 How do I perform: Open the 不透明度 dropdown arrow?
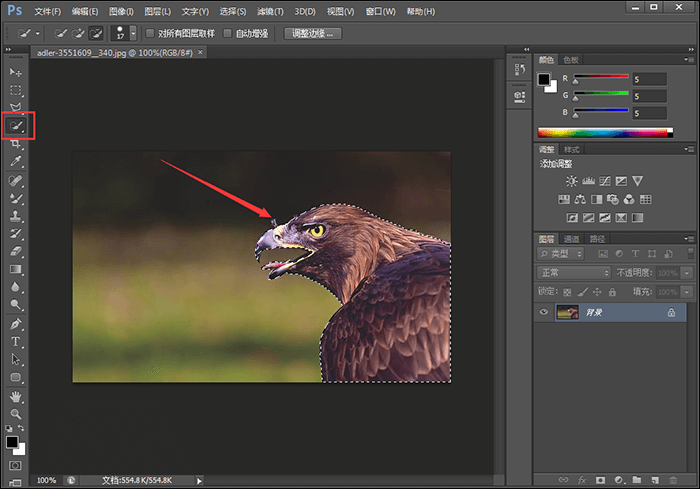point(687,272)
